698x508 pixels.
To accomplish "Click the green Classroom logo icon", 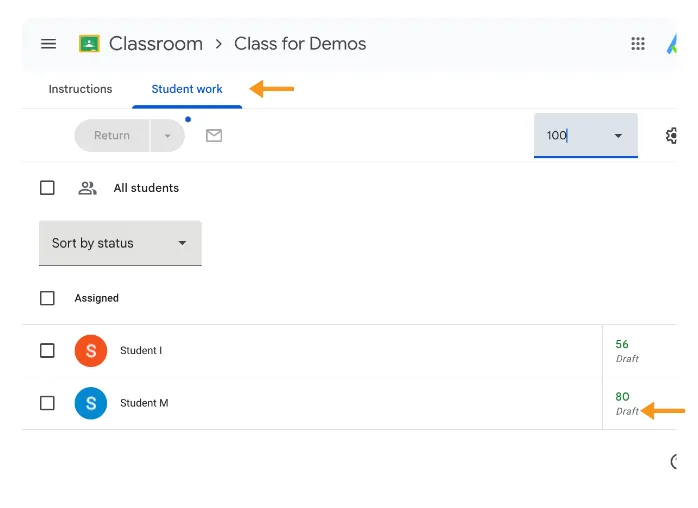I will point(89,44).
